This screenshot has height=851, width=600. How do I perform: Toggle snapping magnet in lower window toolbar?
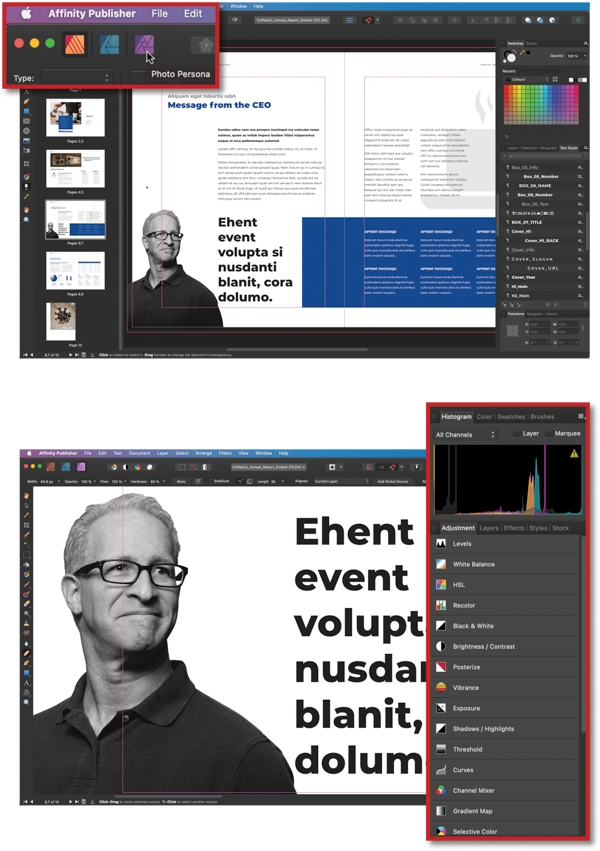393,467
